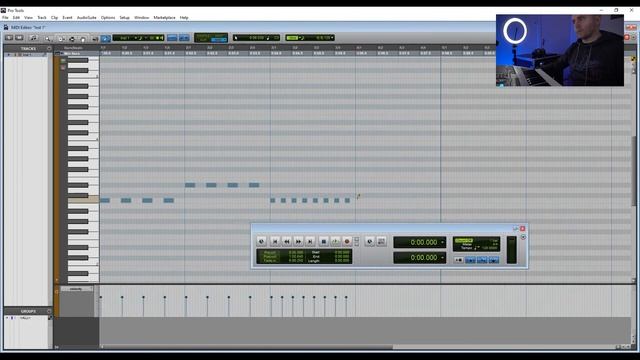This screenshot has height=360, width=640.
Task: Toggle the first blue editing option button
Action: click(172, 38)
